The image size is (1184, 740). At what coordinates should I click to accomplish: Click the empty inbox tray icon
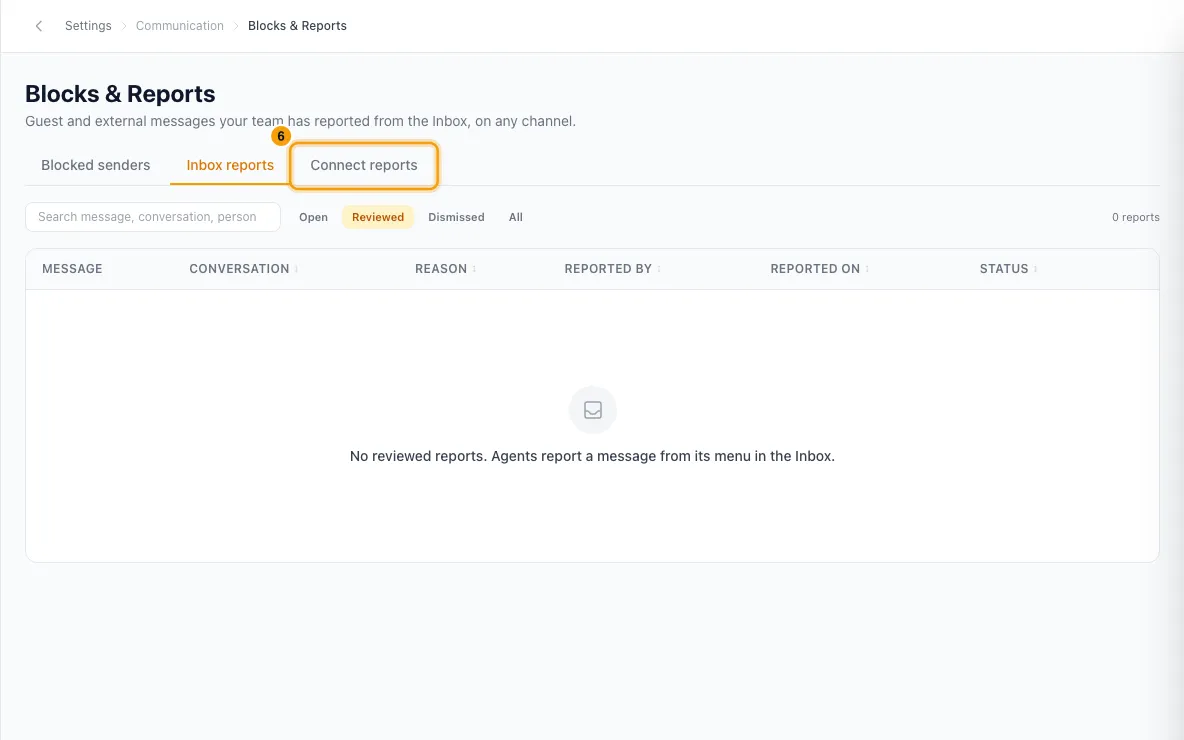pyautogui.click(x=593, y=410)
